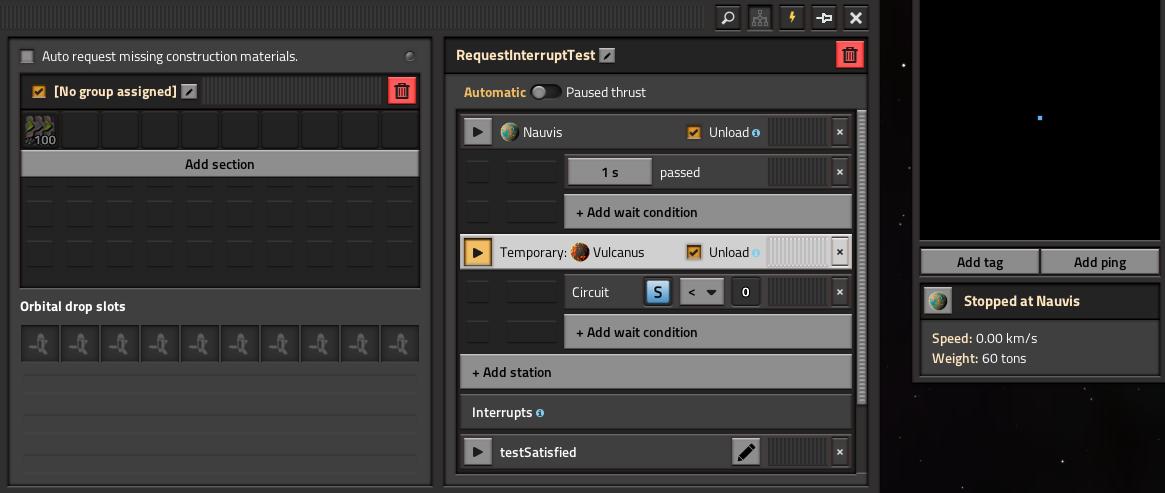Click the lightning bolt electric network icon
1165x493 pixels.
pos(792,18)
